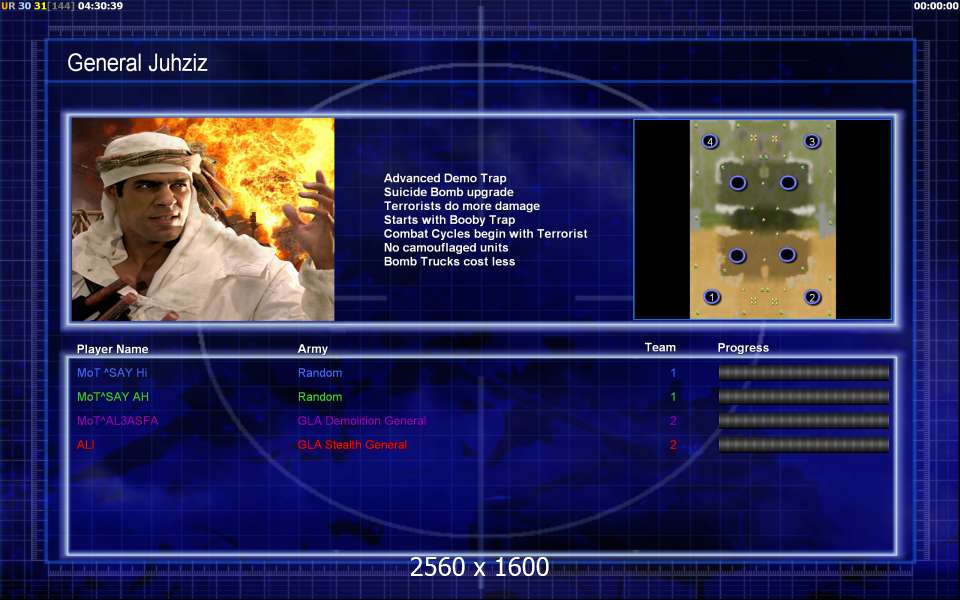
Task: Click the team number for ALI
Action: (673, 444)
